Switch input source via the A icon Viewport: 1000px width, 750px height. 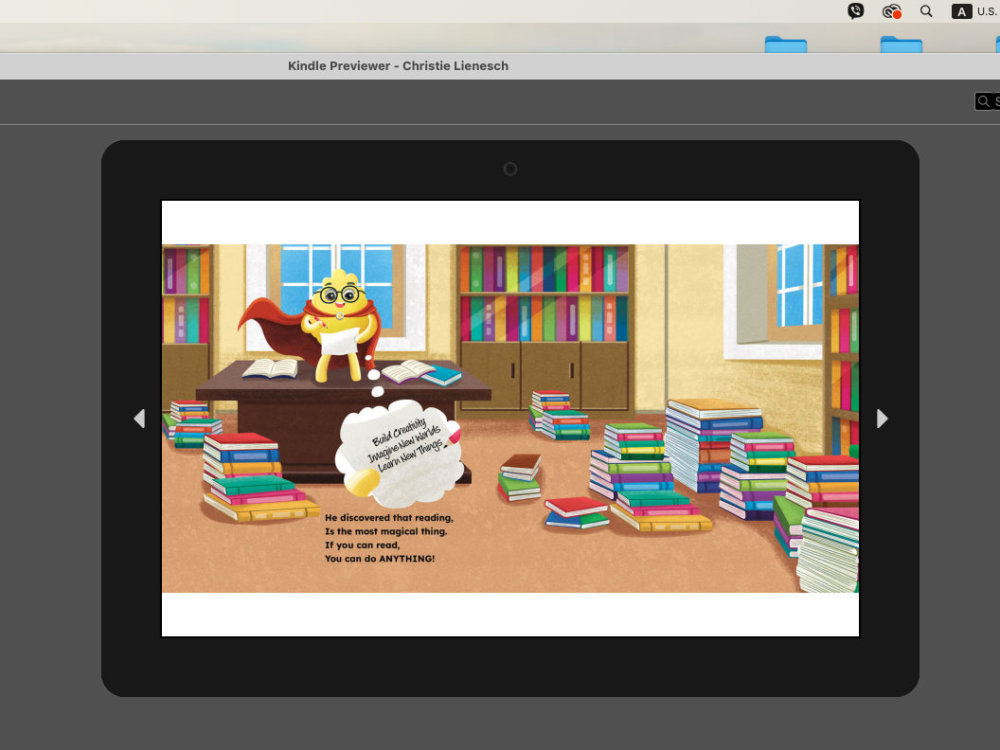click(x=961, y=11)
